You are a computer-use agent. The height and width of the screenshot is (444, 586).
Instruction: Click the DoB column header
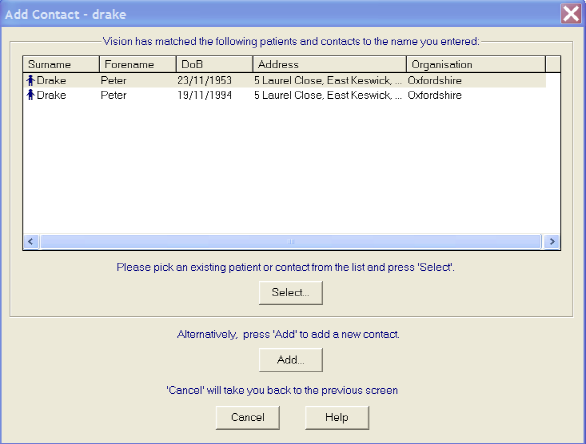click(214, 64)
